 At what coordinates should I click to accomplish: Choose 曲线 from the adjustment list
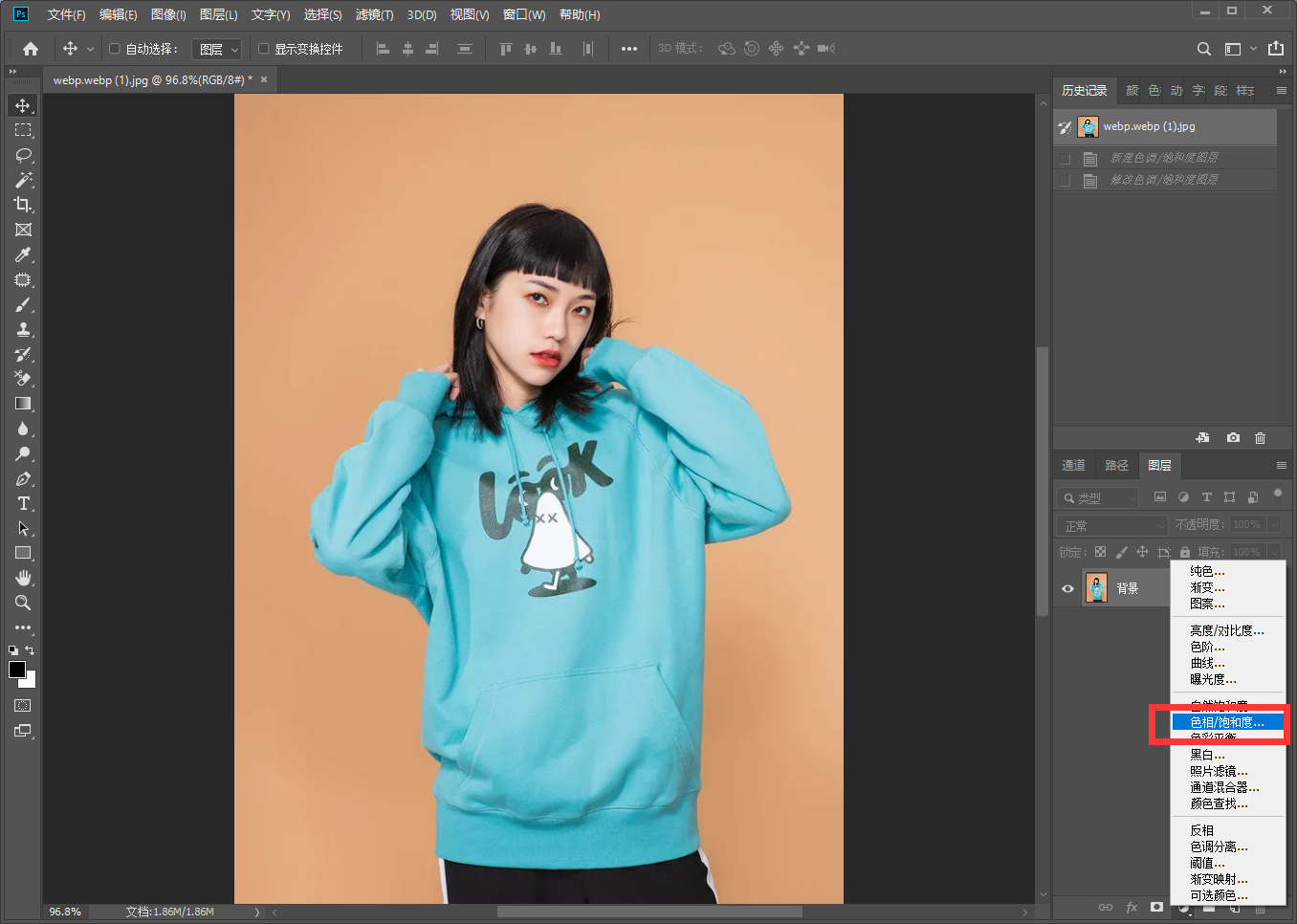coord(1207,663)
